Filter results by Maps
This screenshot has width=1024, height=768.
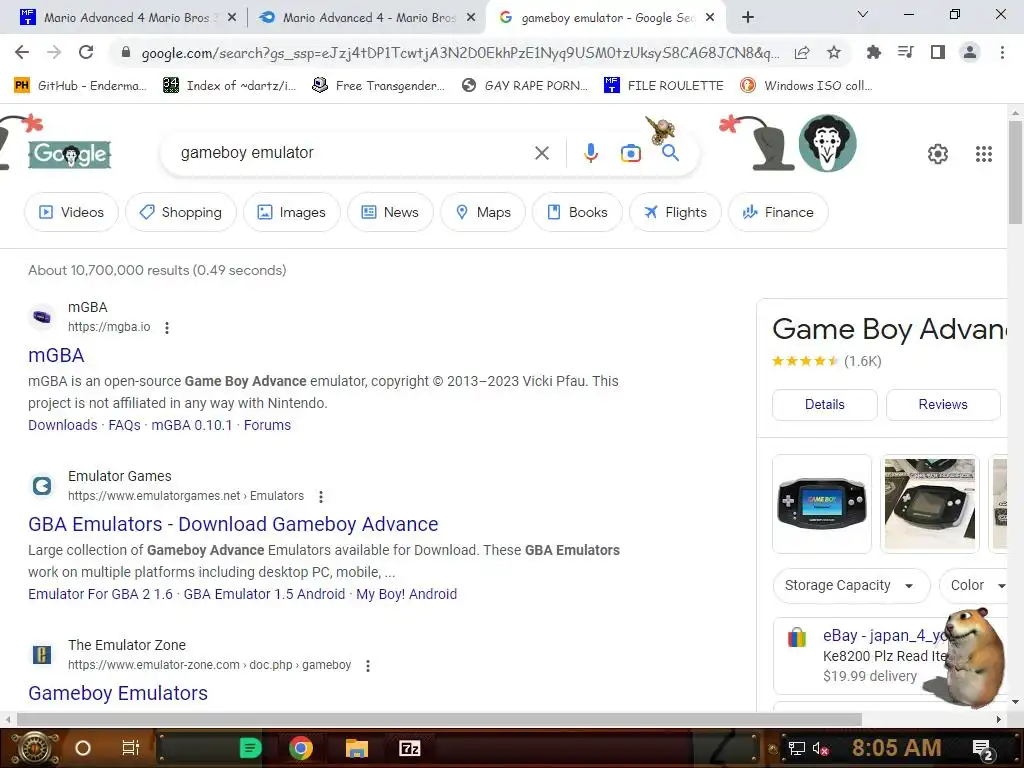(483, 212)
